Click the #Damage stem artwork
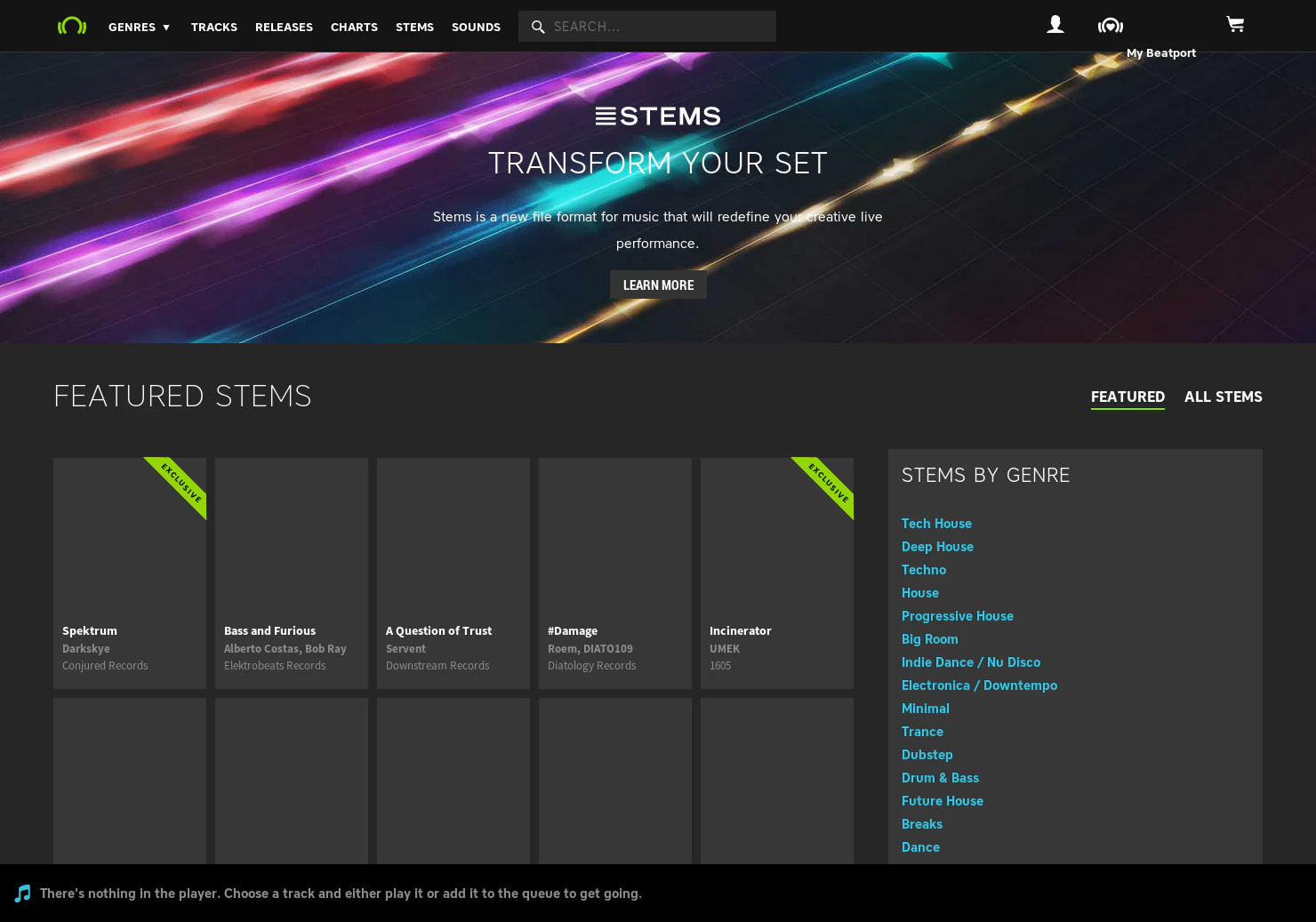Screen dimensions: 1316x922 click(614, 533)
